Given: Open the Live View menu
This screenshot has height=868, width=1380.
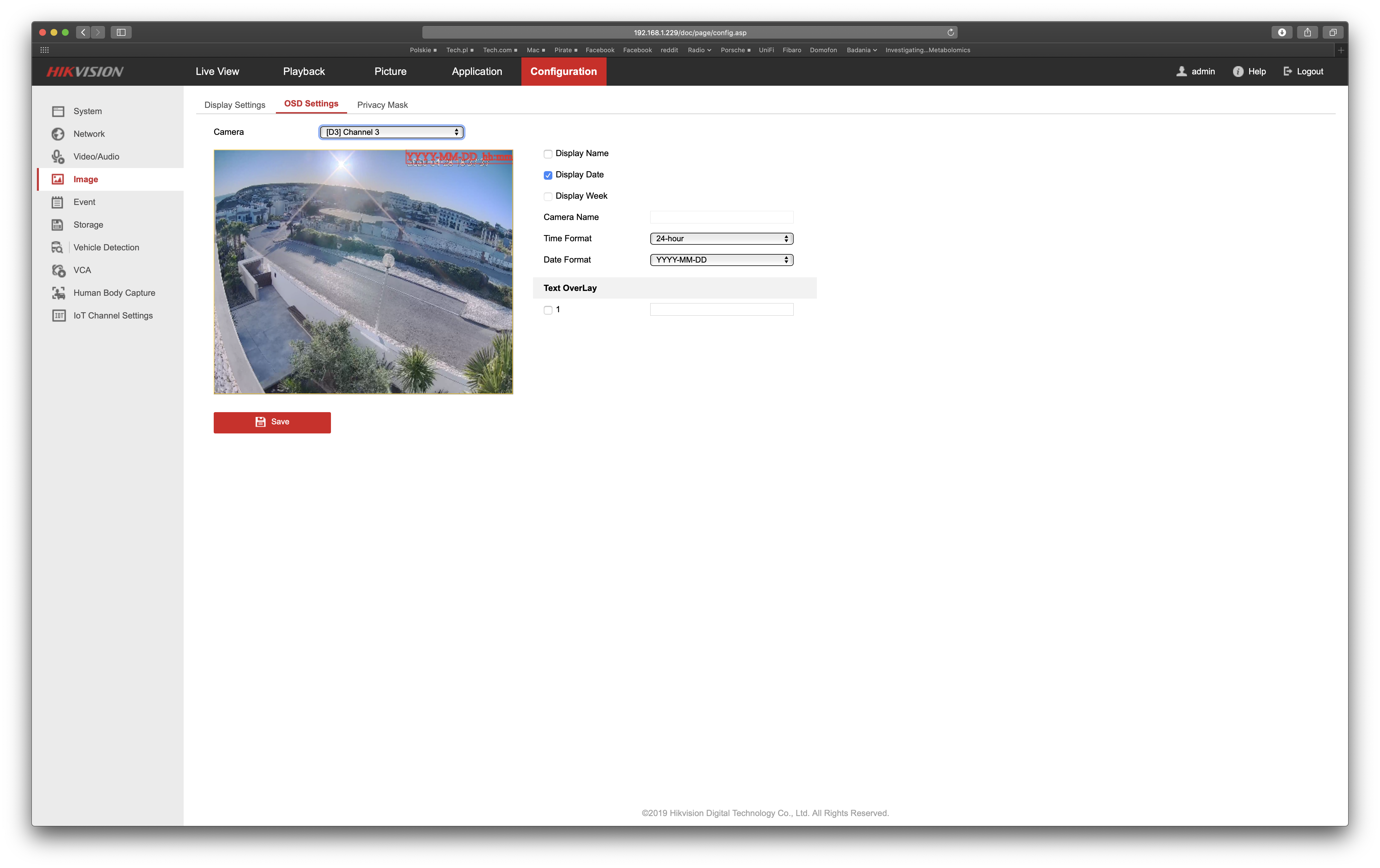Looking at the screenshot, I should (217, 72).
